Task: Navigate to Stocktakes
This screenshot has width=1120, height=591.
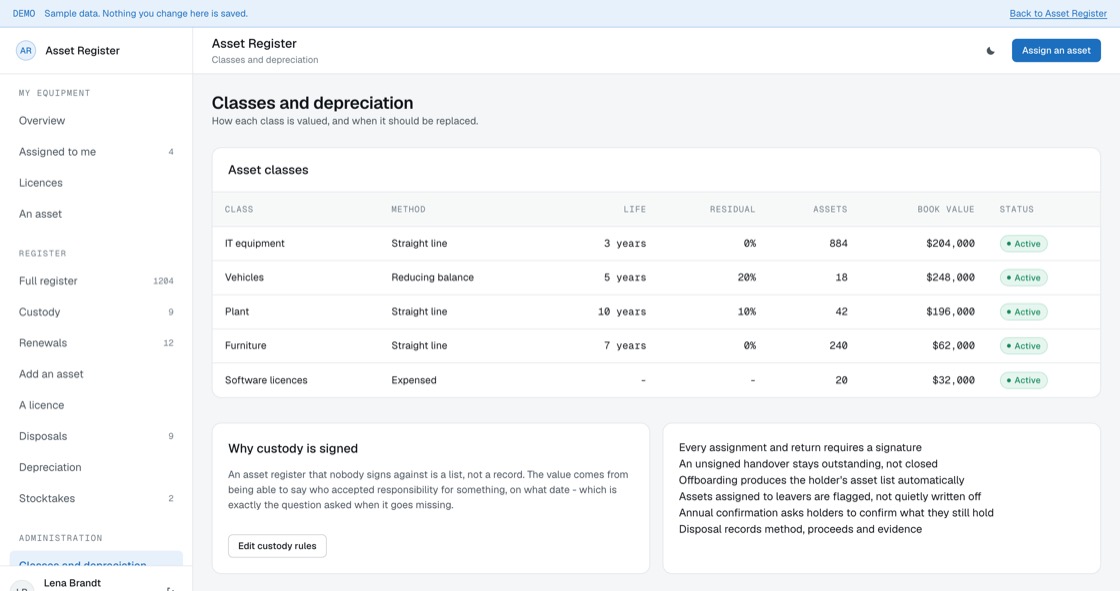Action: [x=96, y=498]
